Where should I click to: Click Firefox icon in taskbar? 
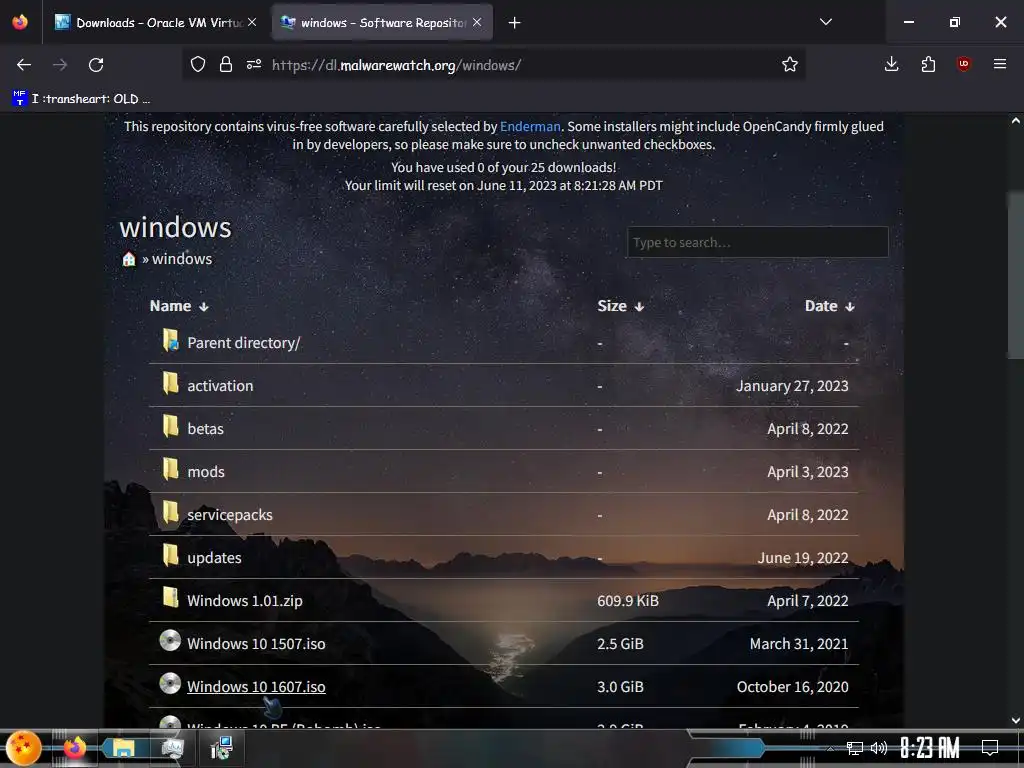(x=74, y=748)
